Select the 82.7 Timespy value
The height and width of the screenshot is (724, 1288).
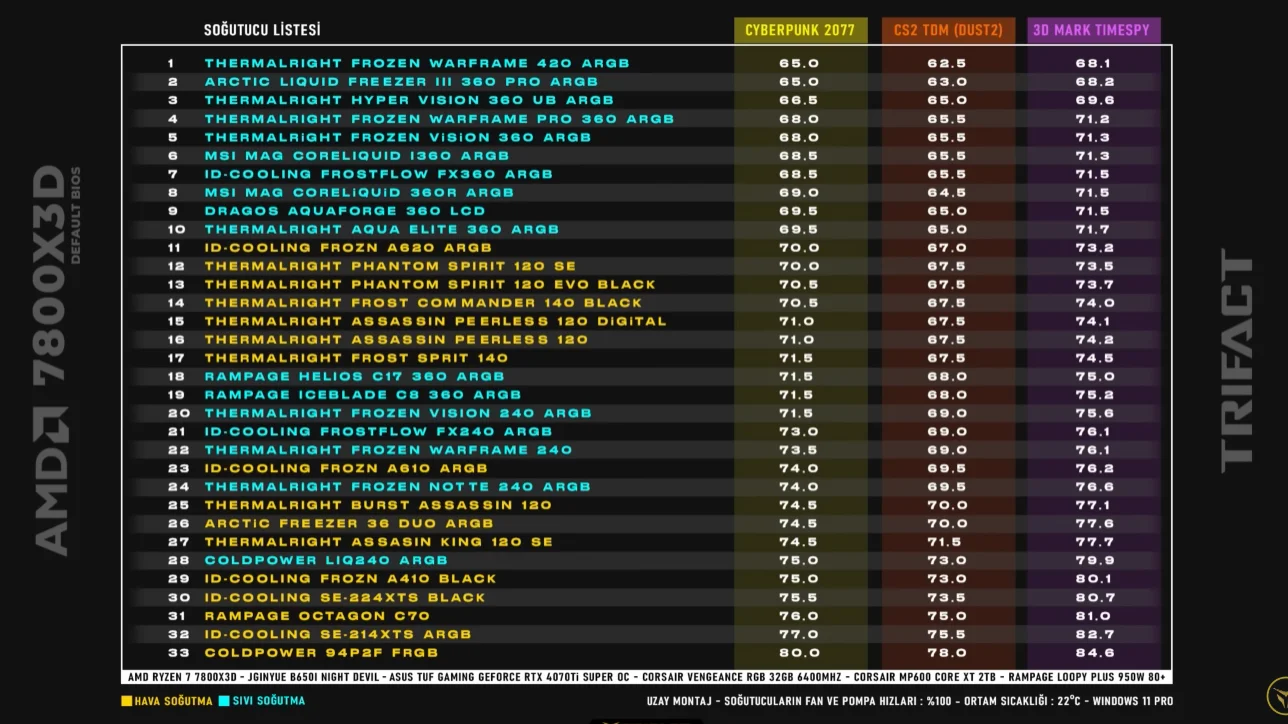[x=1094, y=634]
